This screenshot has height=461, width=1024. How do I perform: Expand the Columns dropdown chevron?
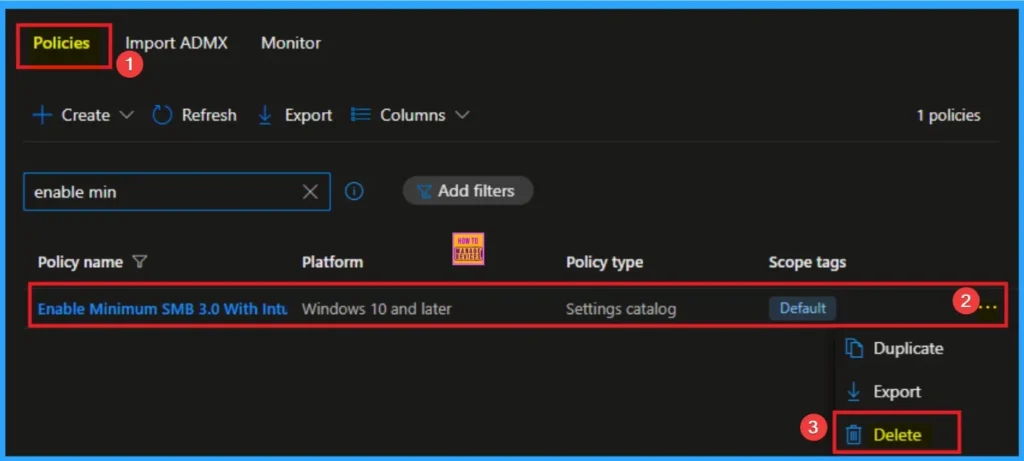click(462, 115)
